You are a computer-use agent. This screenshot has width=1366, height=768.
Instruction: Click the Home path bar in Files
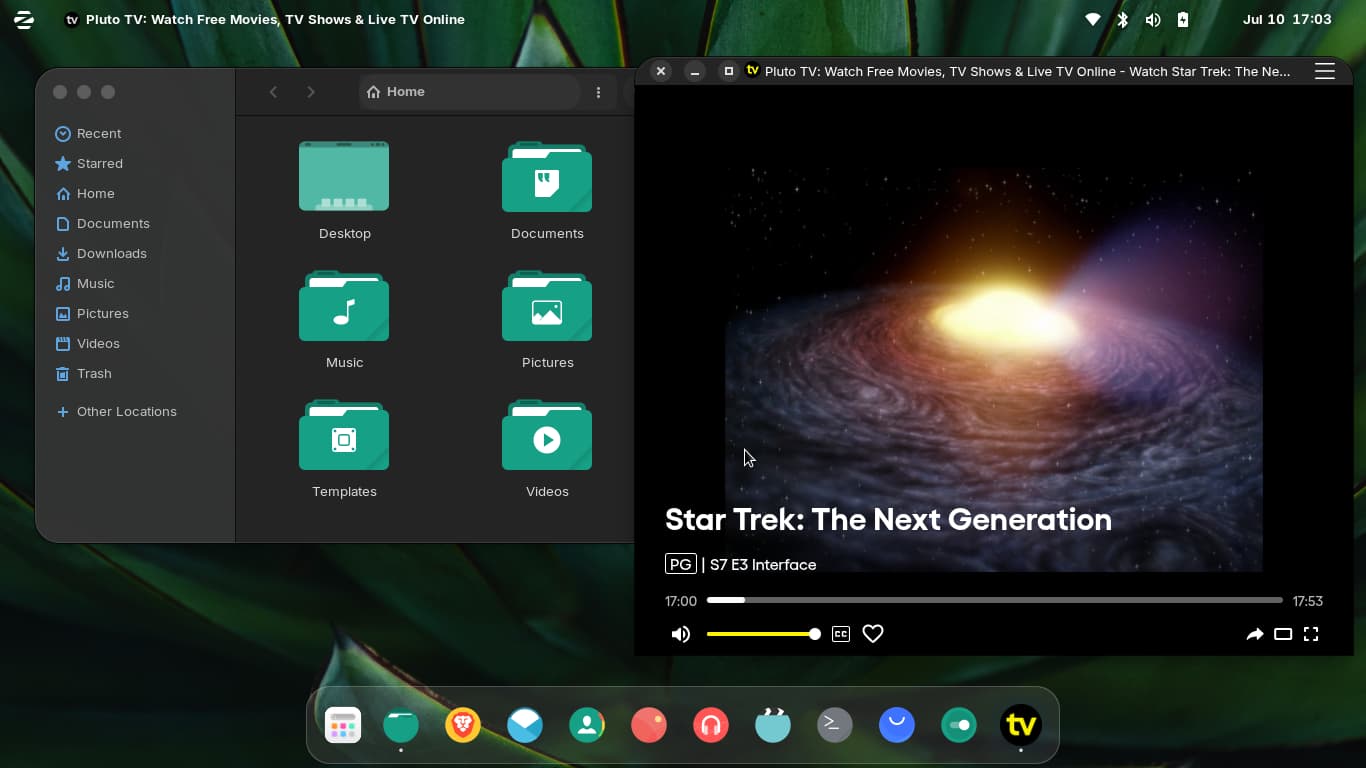point(470,92)
